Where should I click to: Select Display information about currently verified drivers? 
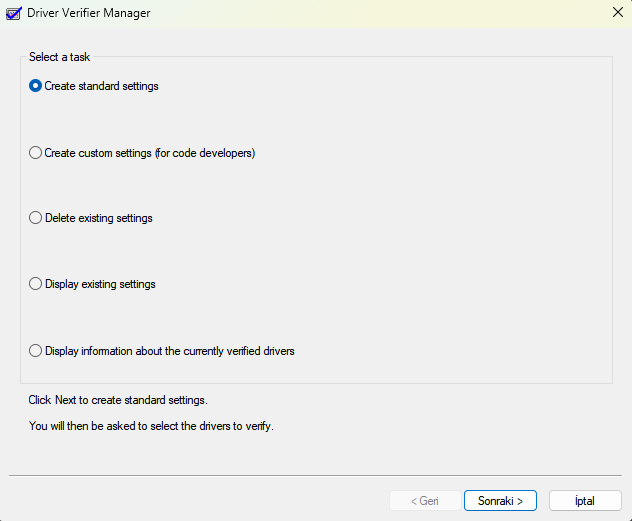pos(36,351)
